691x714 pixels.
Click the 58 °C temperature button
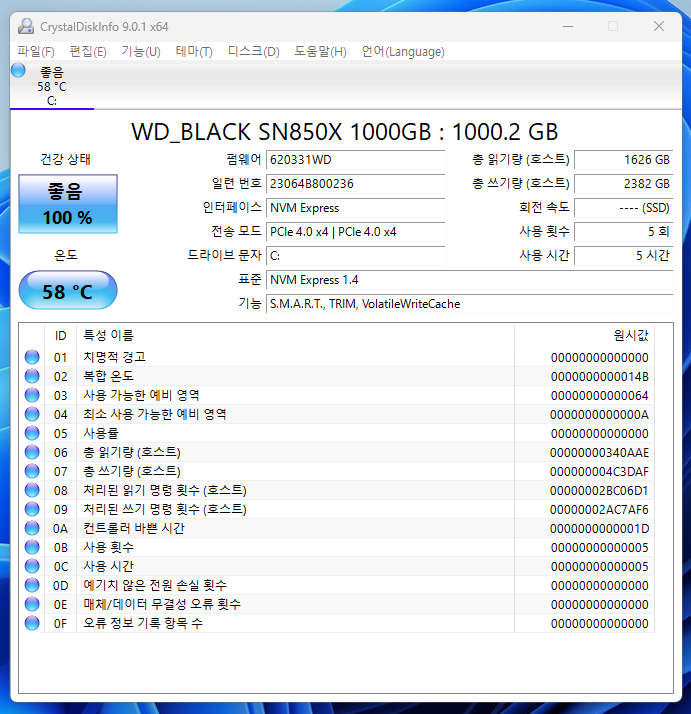tap(68, 291)
